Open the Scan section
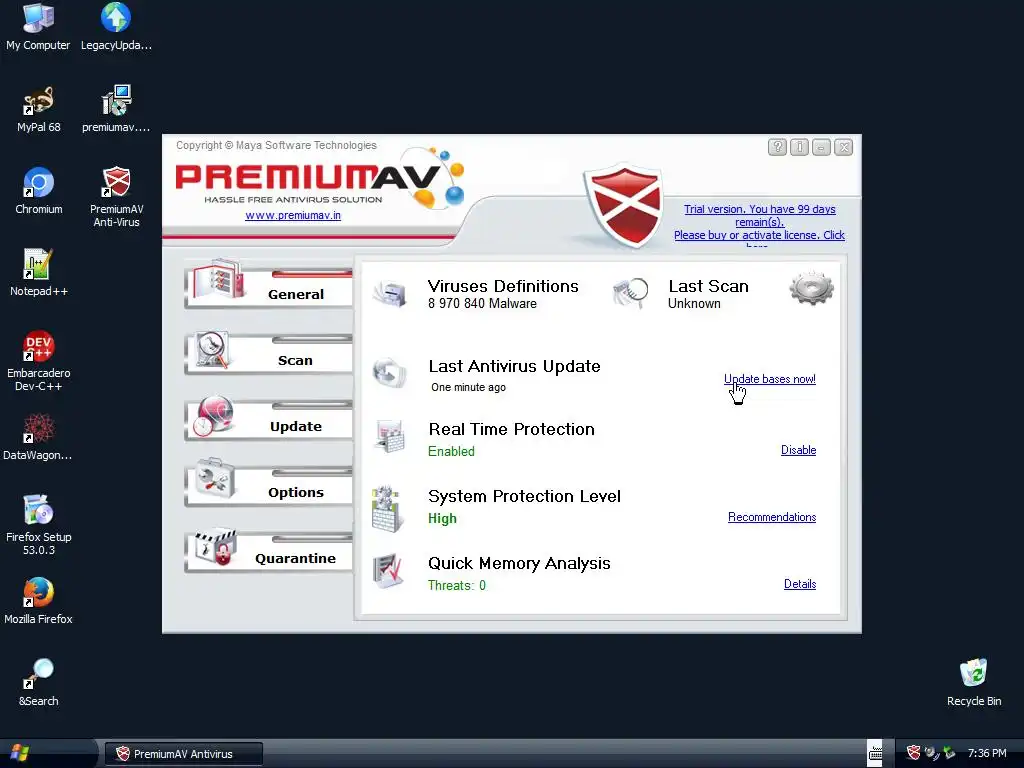Screen dimensions: 1024x768 click(x=269, y=353)
